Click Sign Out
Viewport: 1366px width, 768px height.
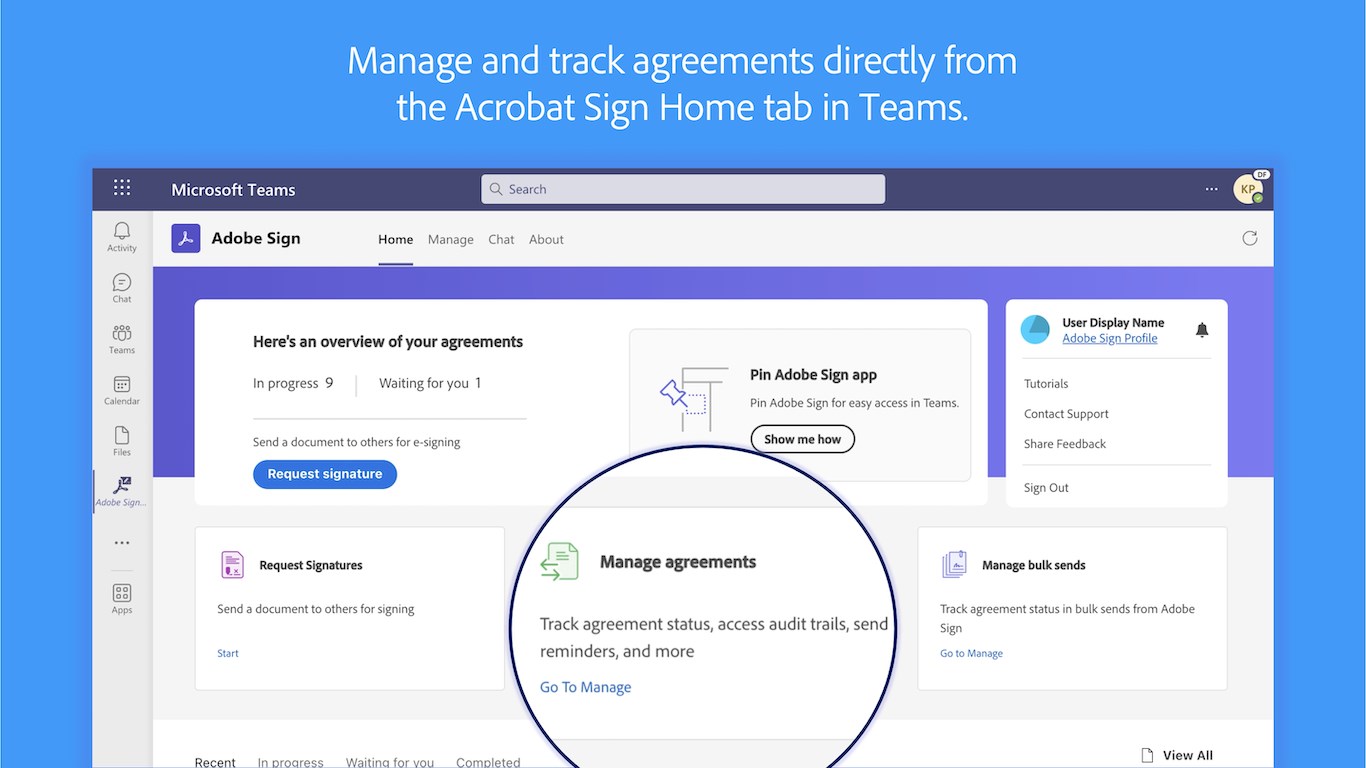[1046, 488]
